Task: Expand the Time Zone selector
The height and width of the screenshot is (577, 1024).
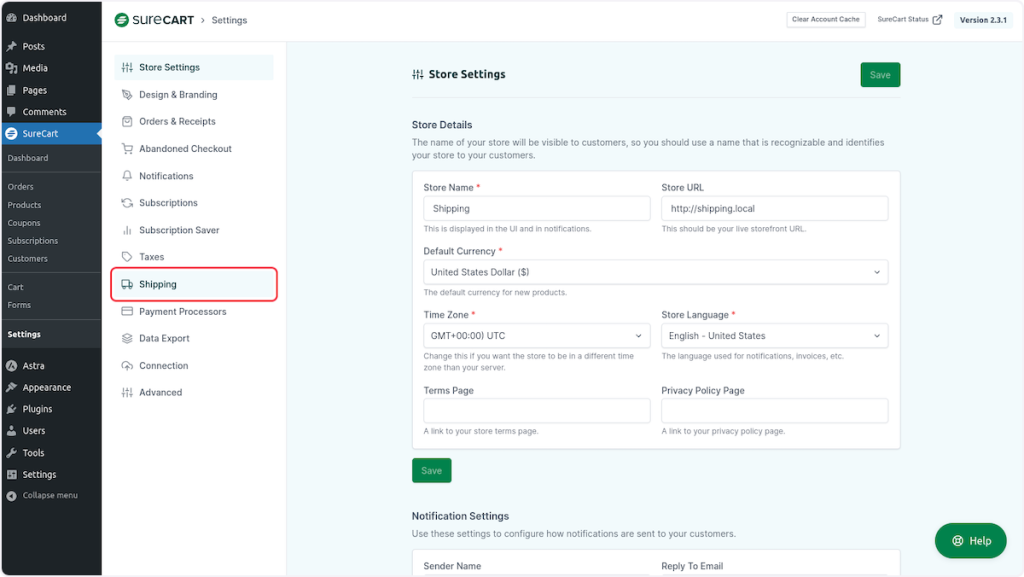Action: click(536, 335)
